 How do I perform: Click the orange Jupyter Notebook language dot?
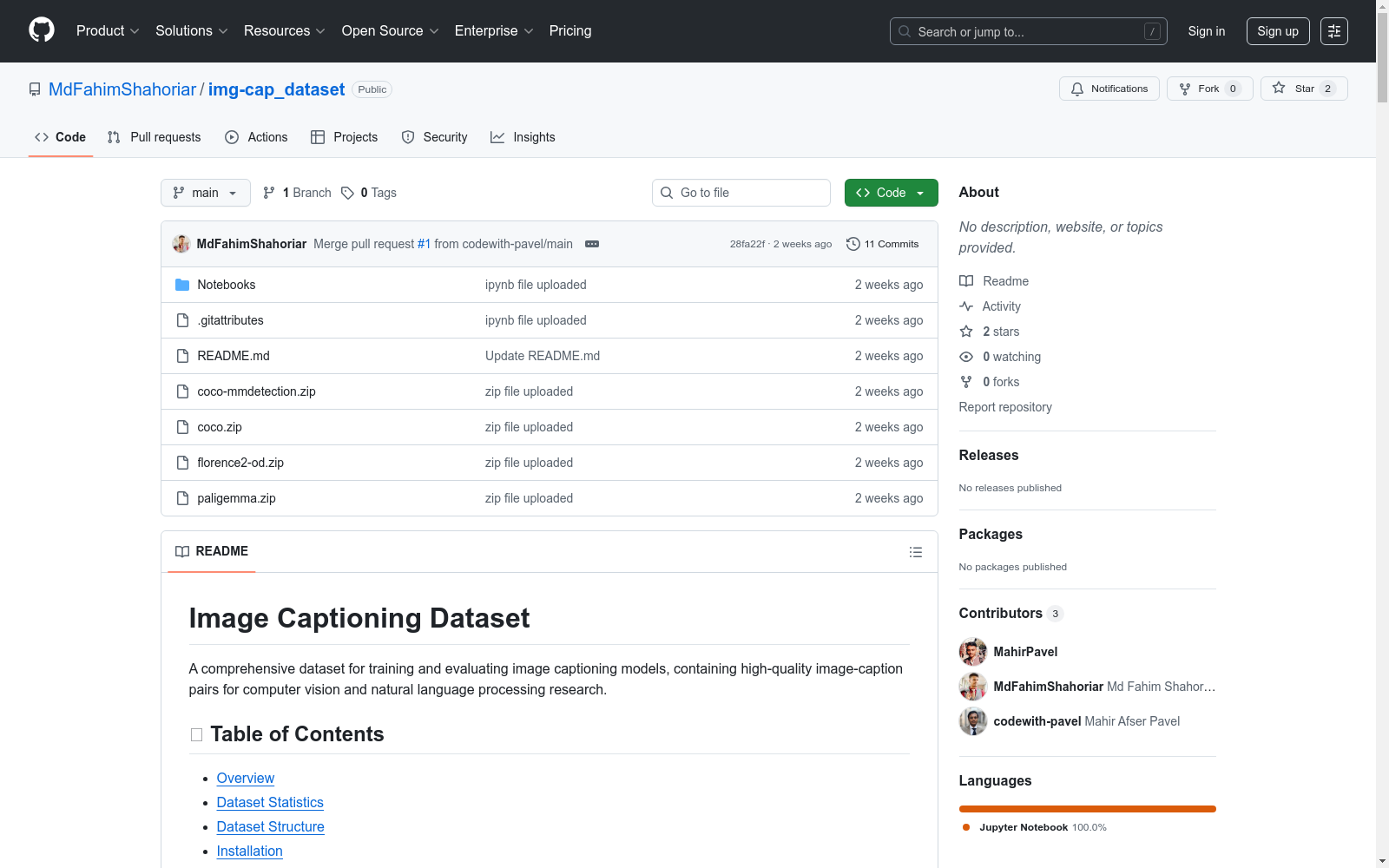point(966,827)
